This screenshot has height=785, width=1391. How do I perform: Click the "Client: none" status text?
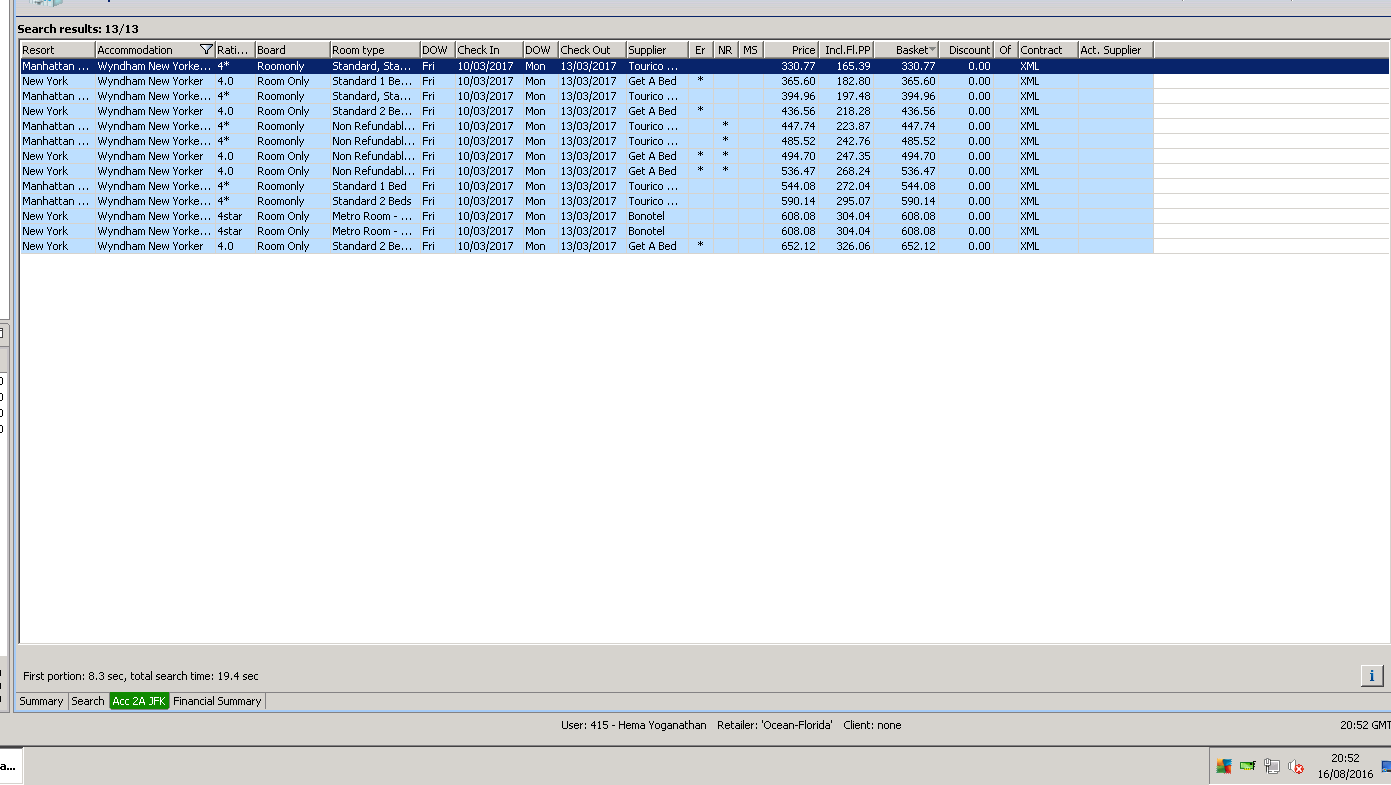[872, 725]
